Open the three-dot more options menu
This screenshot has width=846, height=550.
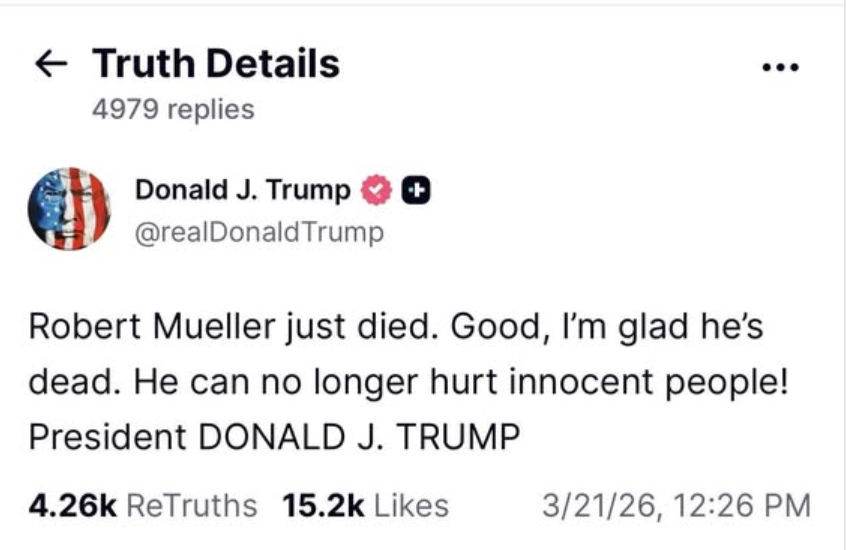point(780,68)
